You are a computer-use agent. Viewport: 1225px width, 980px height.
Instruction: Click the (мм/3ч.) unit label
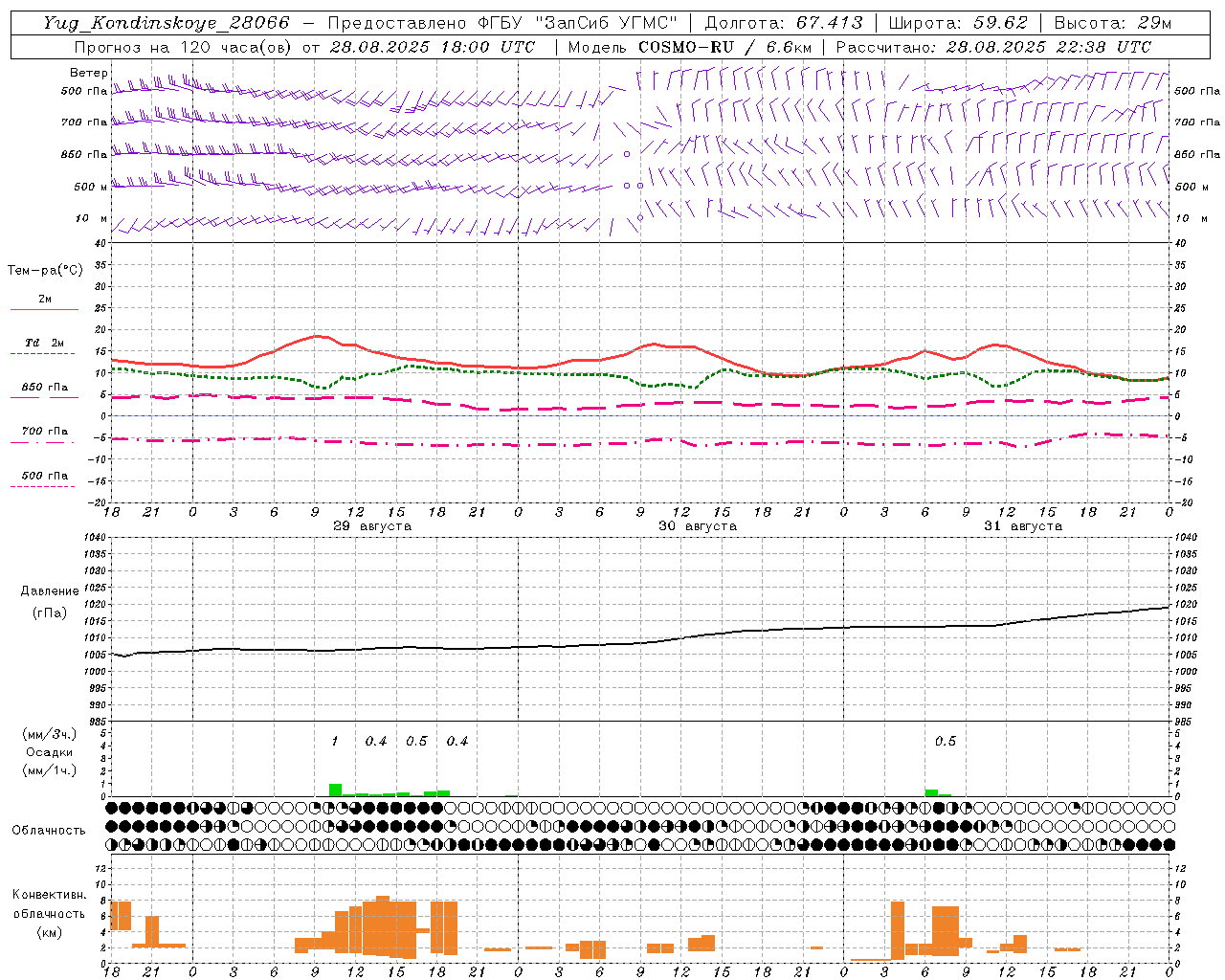(x=49, y=734)
